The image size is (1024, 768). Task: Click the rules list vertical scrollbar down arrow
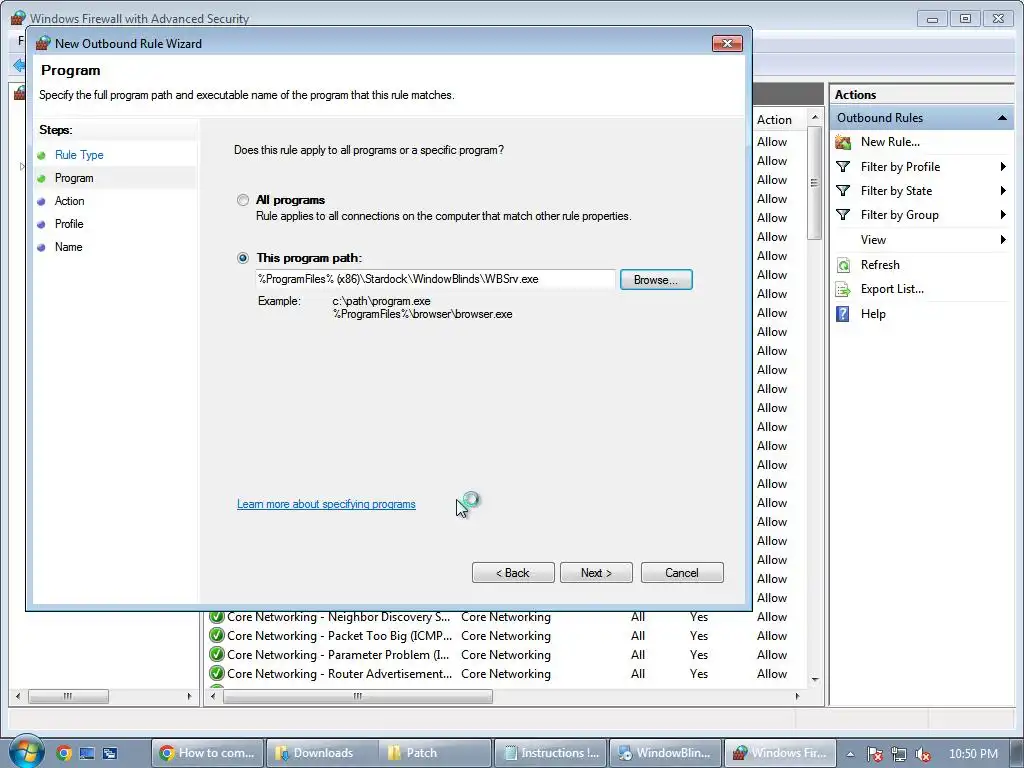point(814,680)
